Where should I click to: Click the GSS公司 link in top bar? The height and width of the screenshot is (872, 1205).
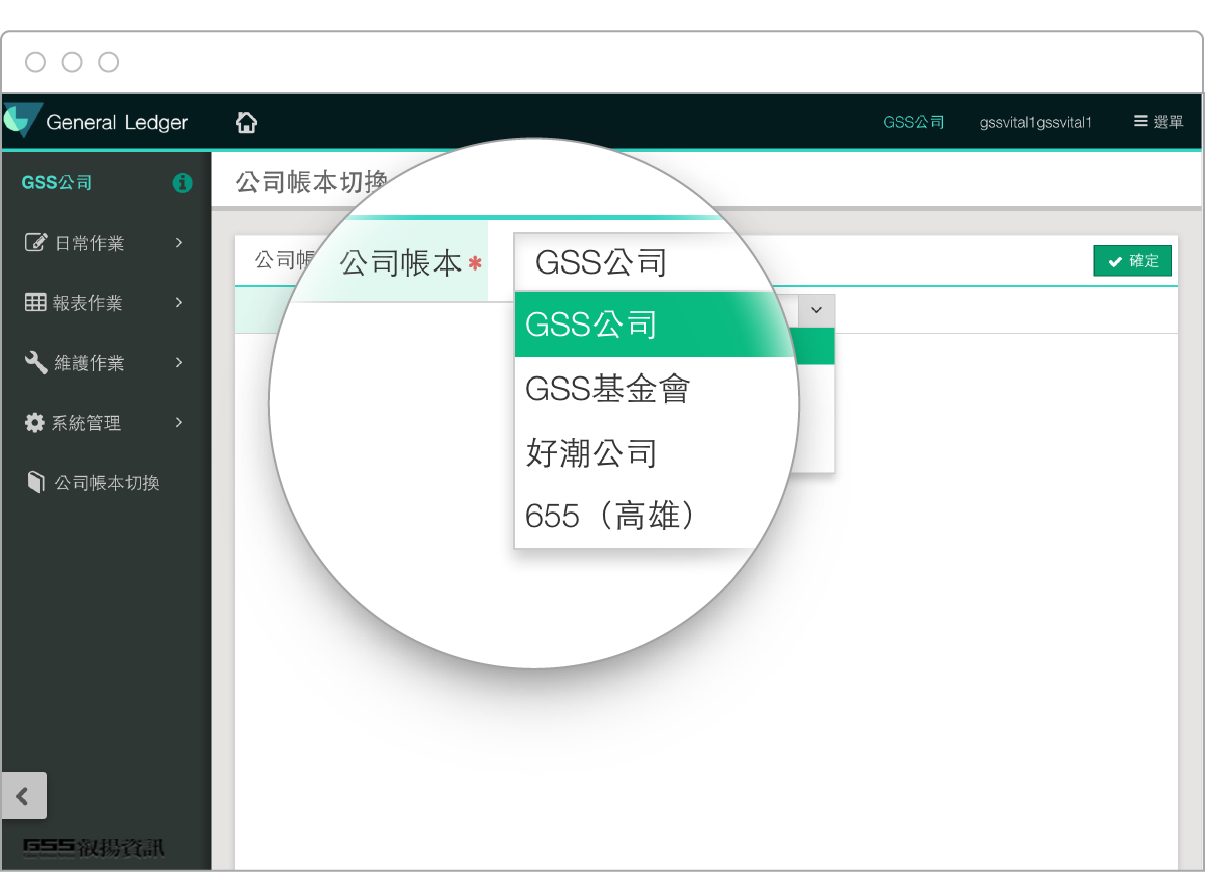coord(914,122)
